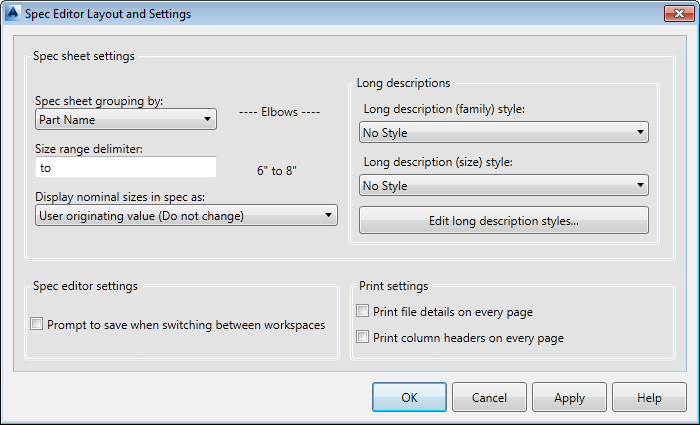Open Long description (size) style dropdown
Image resolution: width=700 pixels, height=425 pixels.
tap(504, 185)
